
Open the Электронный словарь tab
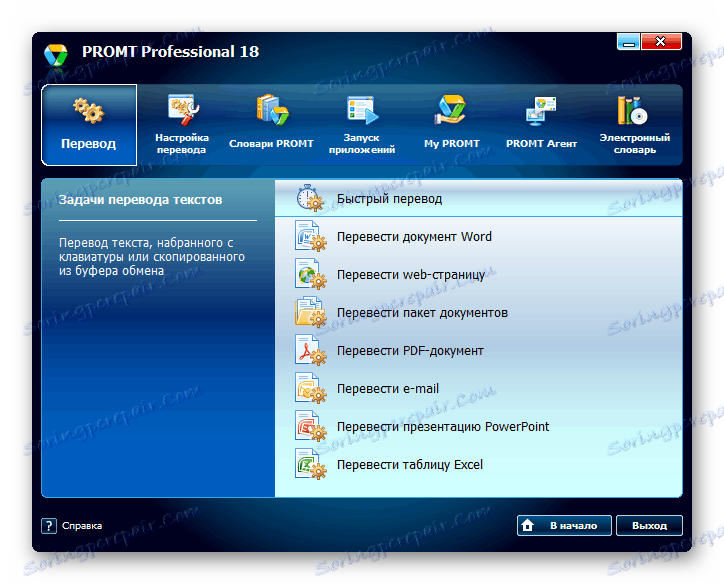pos(634,125)
